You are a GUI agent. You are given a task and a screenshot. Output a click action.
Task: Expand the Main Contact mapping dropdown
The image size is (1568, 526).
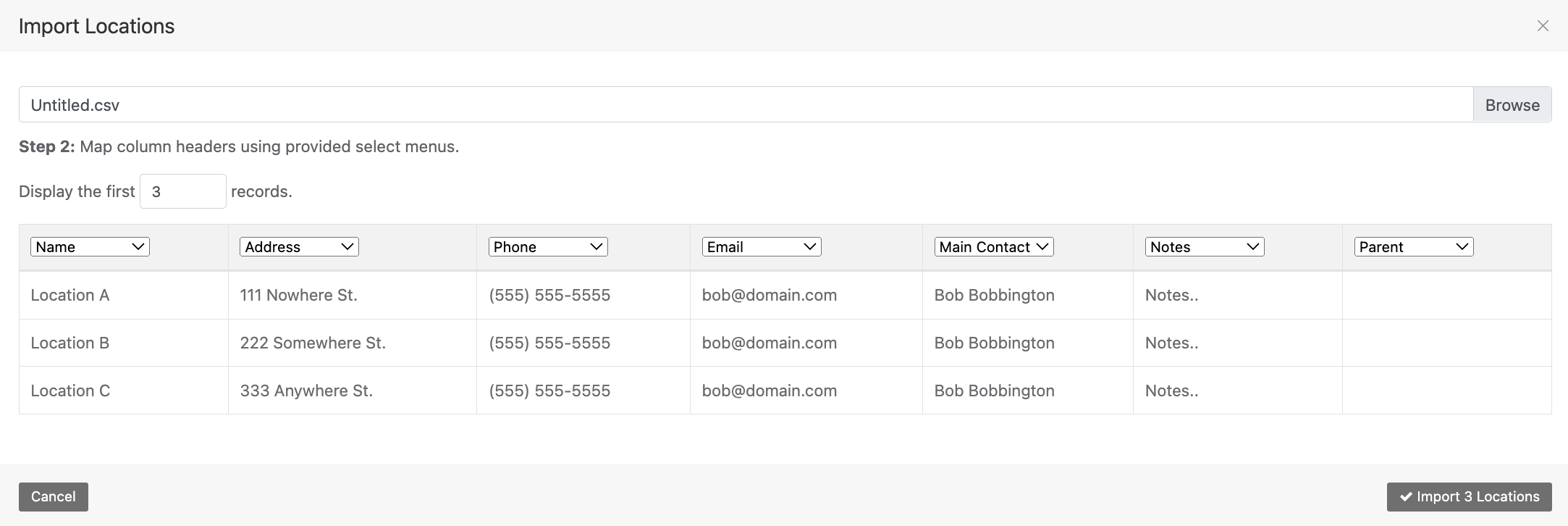pyautogui.click(x=994, y=247)
